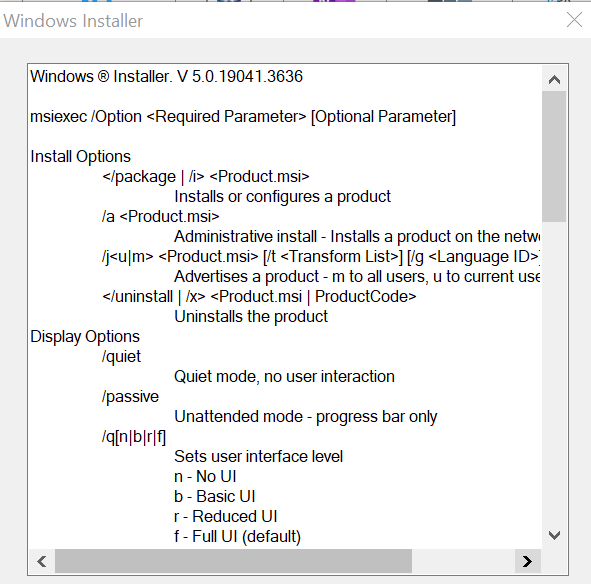The image size is (591, 584).
Task: Click the scroll down arrow of the help text
Action: 554,535
